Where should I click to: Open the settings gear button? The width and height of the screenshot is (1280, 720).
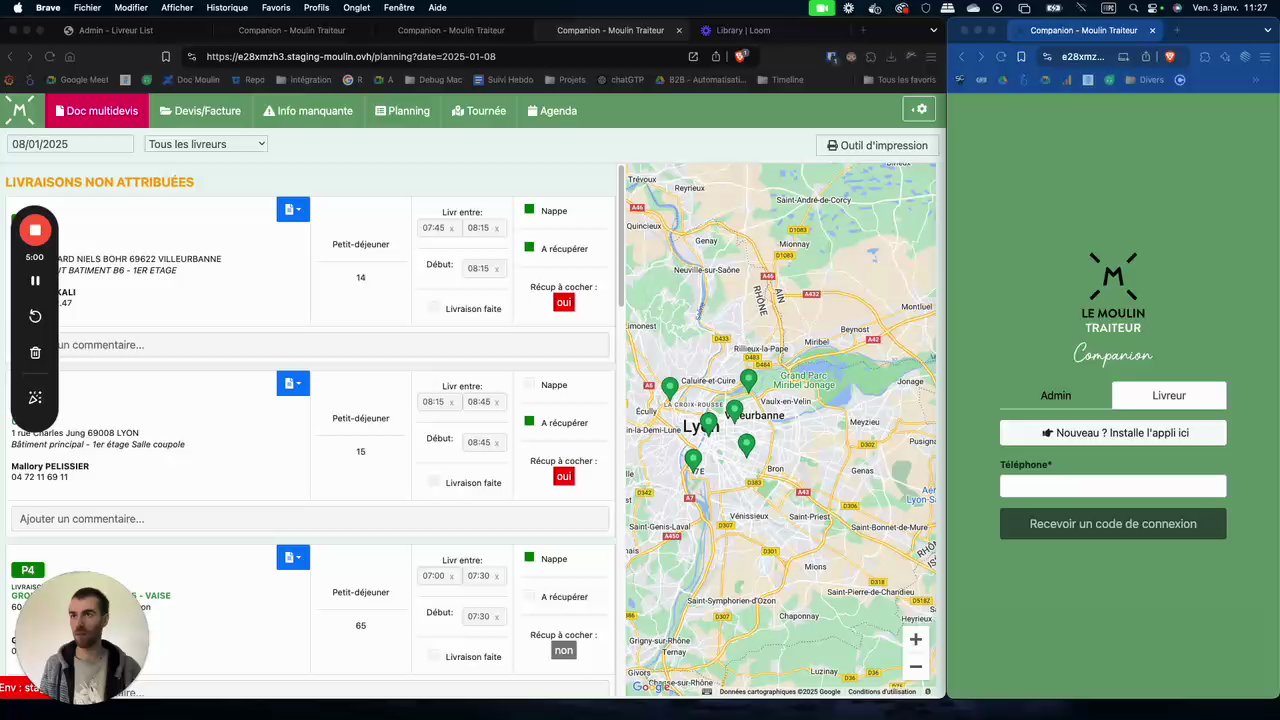(919, 109)
